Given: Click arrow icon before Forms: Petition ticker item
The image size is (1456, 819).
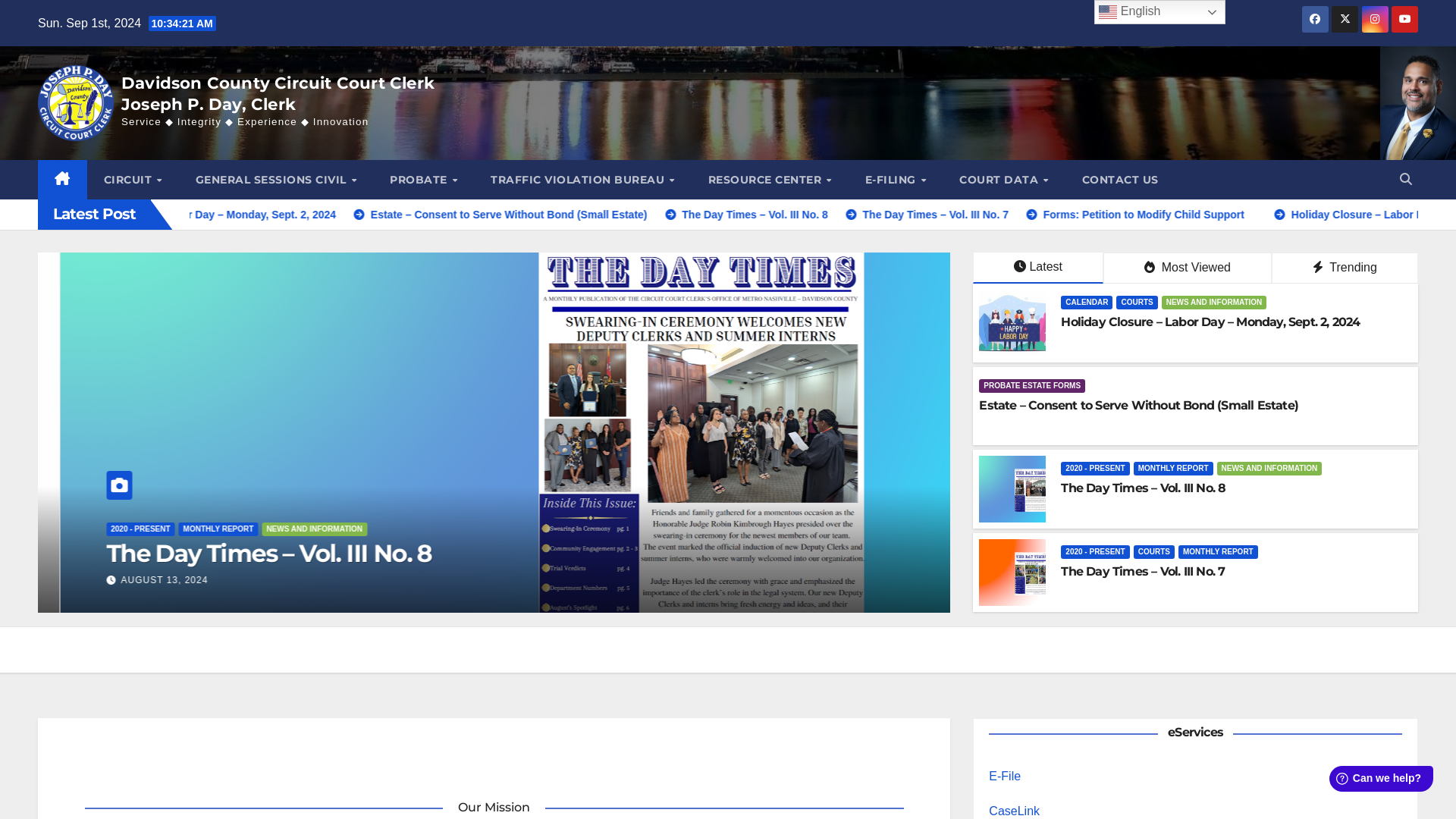Looking at the screenshot, I should tap(1031, 215).
